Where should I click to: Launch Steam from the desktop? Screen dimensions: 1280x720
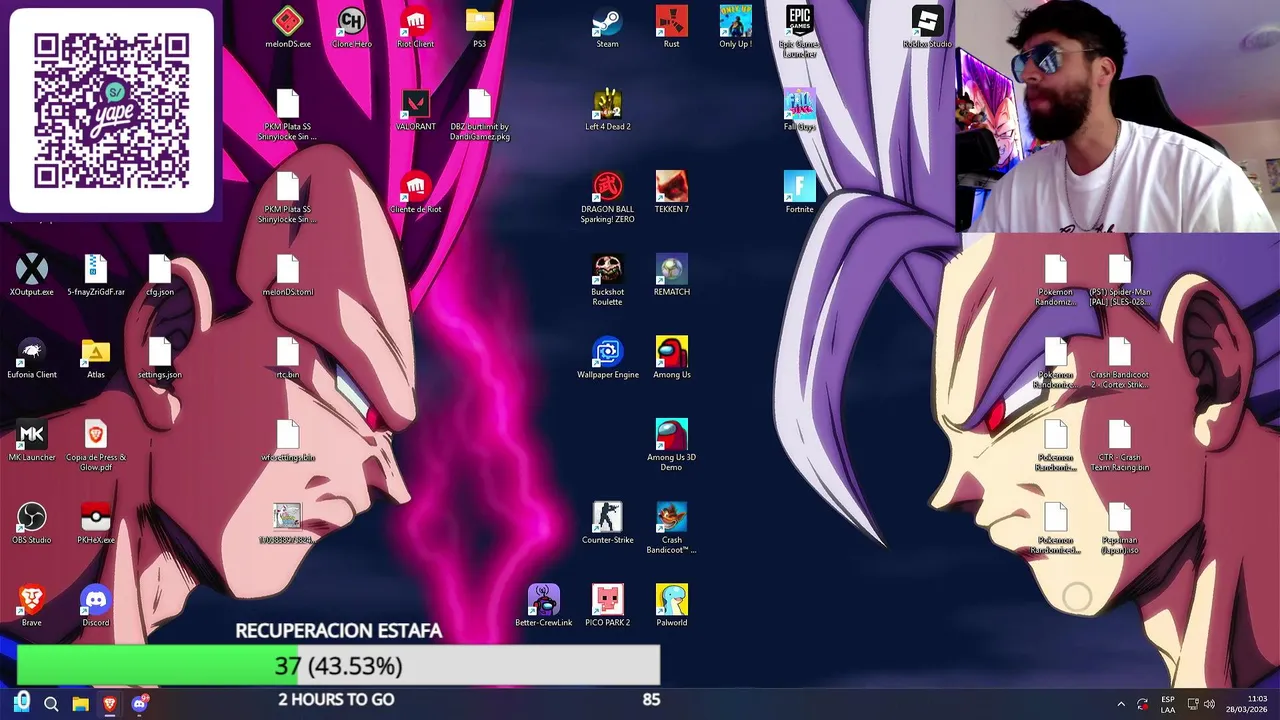click(x=607, y=28)
